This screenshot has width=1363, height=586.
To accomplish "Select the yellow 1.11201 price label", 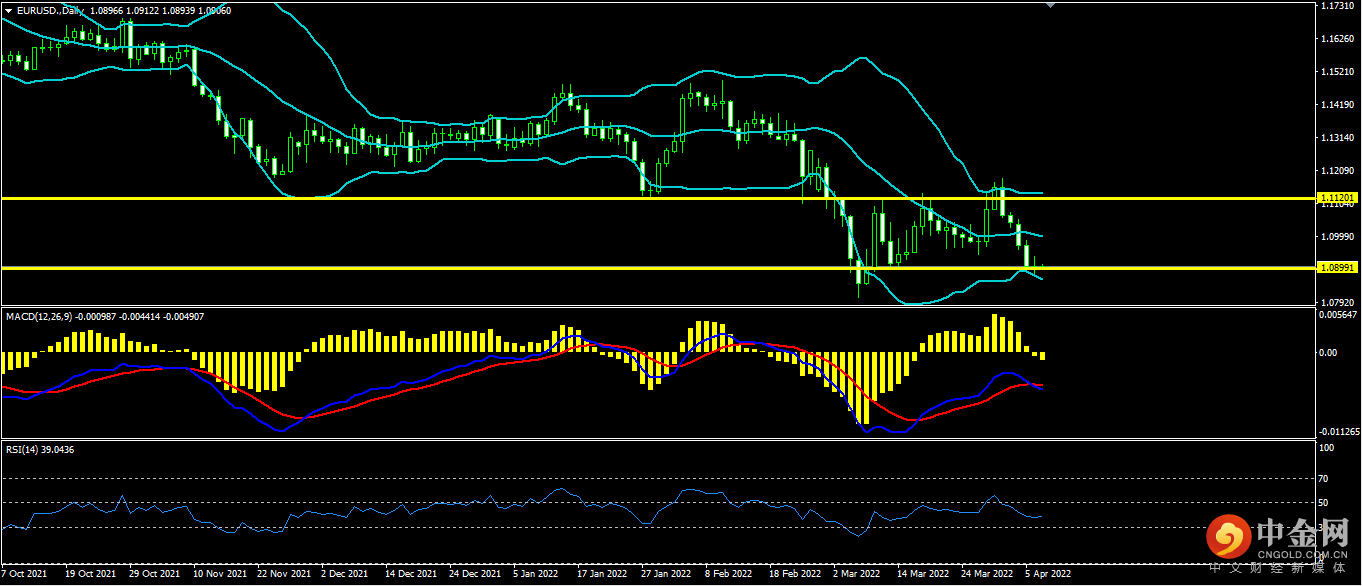I will click(1337, 198).
